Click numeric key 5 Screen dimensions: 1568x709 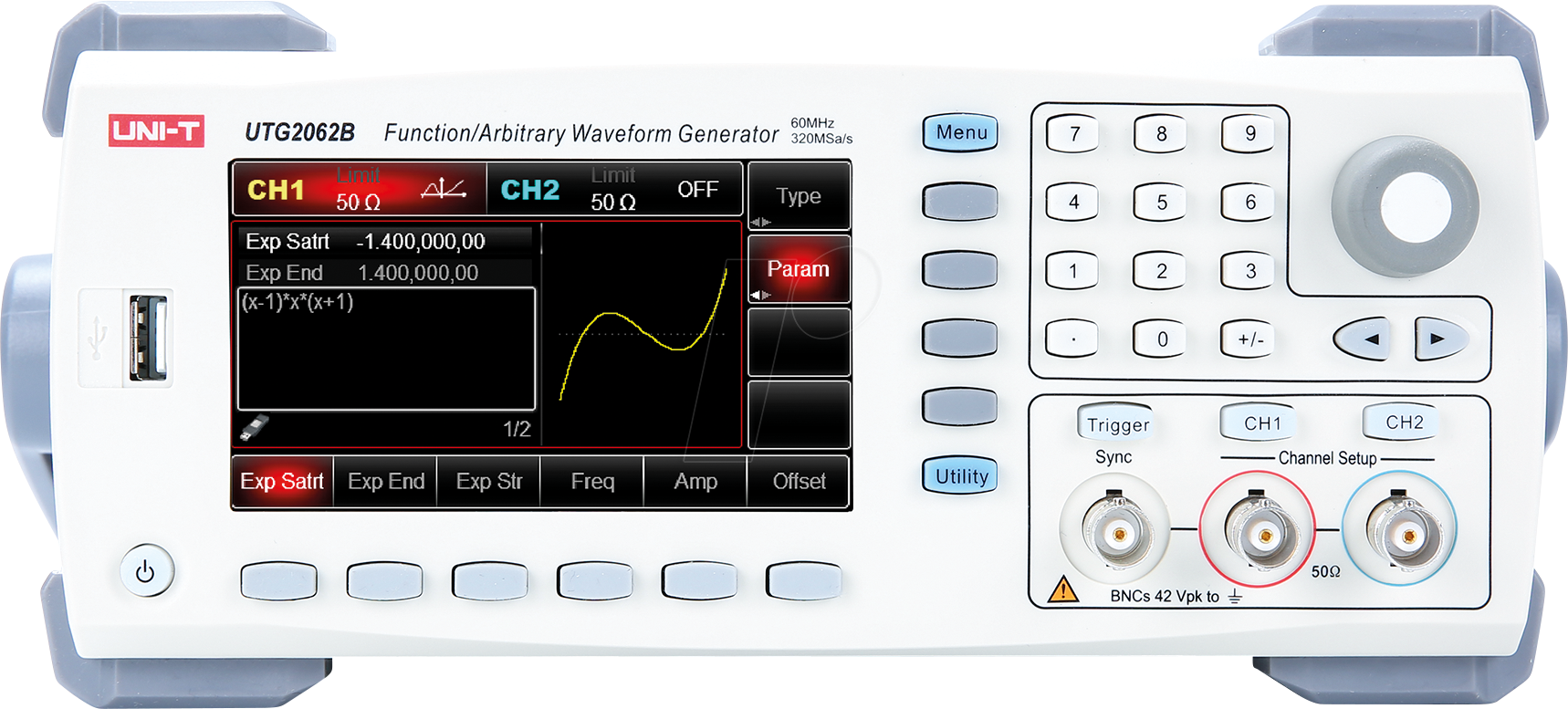(x=1161, y=203)
